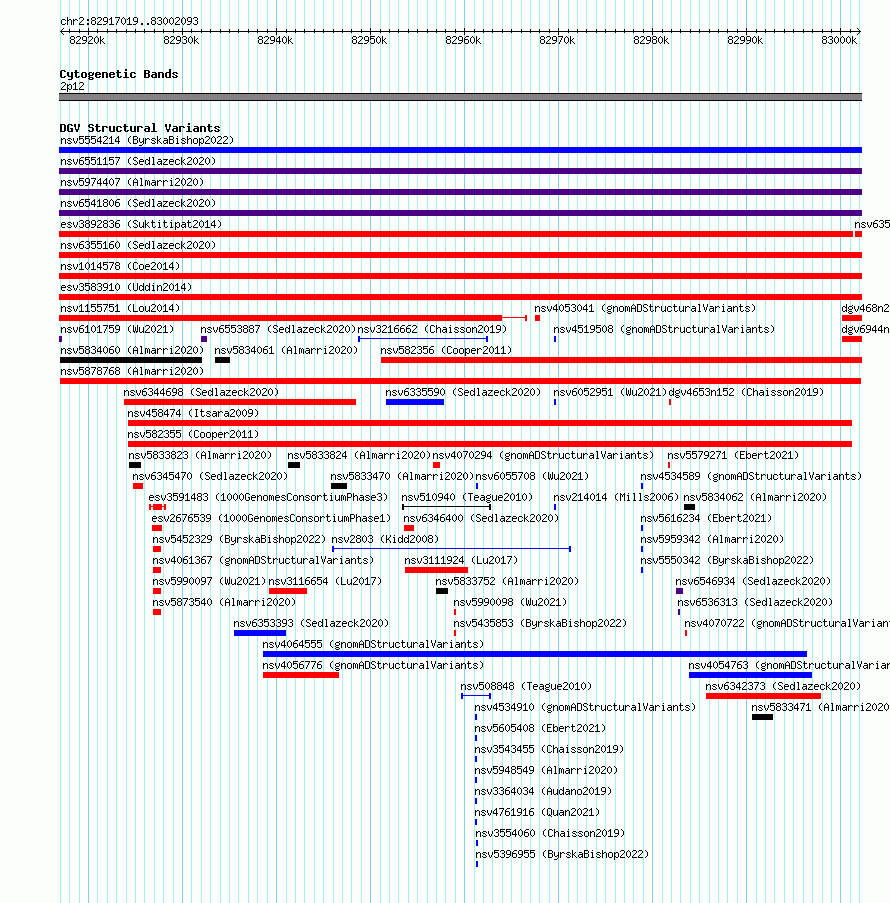Viewport: 890px width, 903px height.
Task: Select dgv4653n152 (Chaisson2019) label
Action: pyautogui.click(x=746, y=393)
